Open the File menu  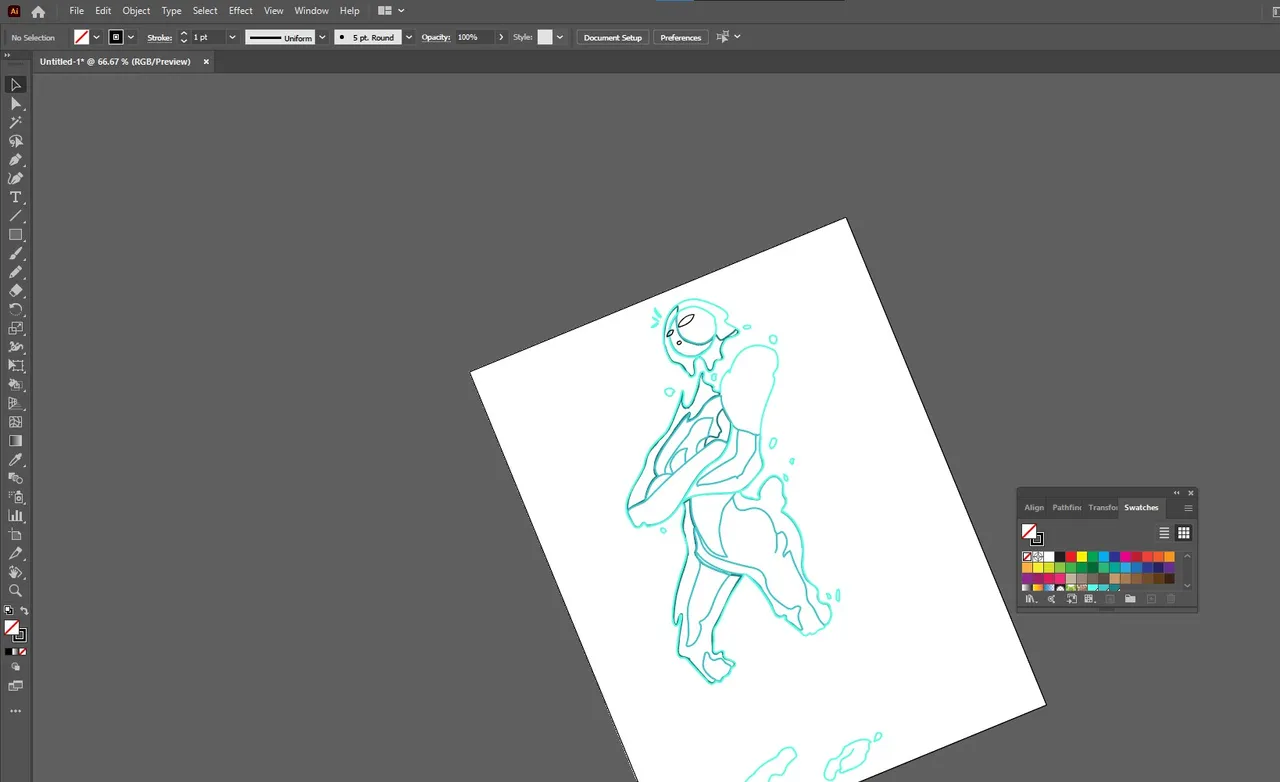click(x=76, y=11)
